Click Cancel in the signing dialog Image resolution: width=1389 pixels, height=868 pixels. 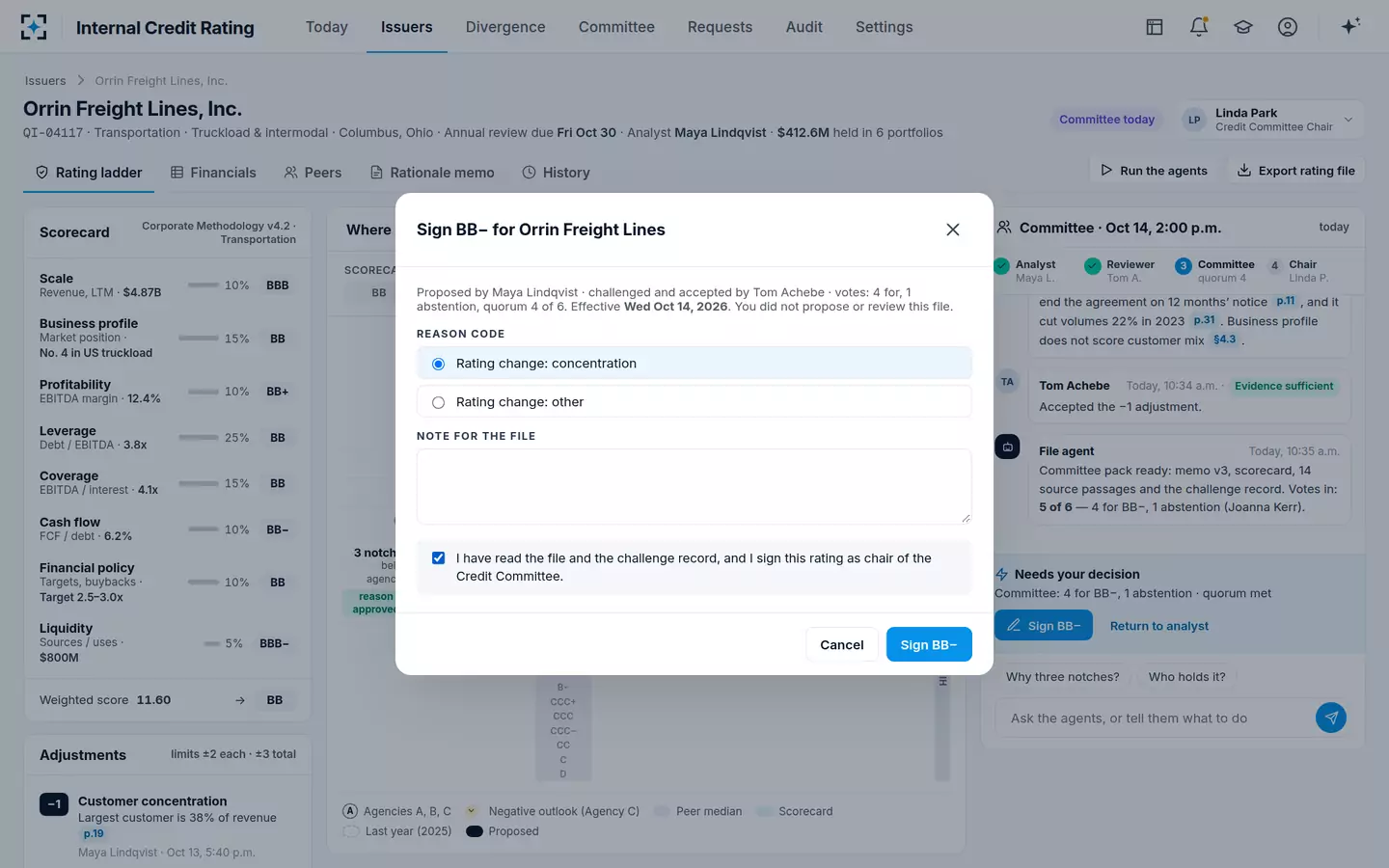(x=842, y=644)
